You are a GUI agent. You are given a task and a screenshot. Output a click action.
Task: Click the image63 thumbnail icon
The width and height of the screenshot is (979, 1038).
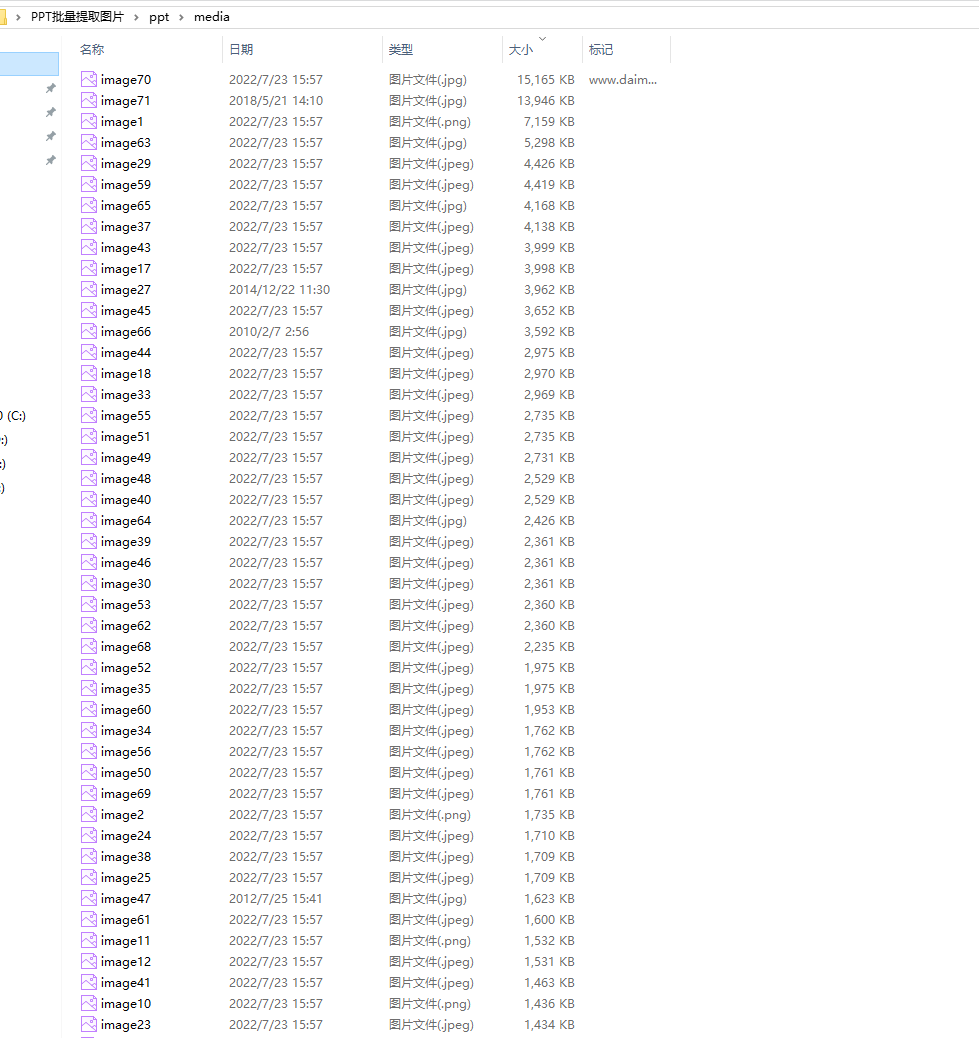point(89,142)
